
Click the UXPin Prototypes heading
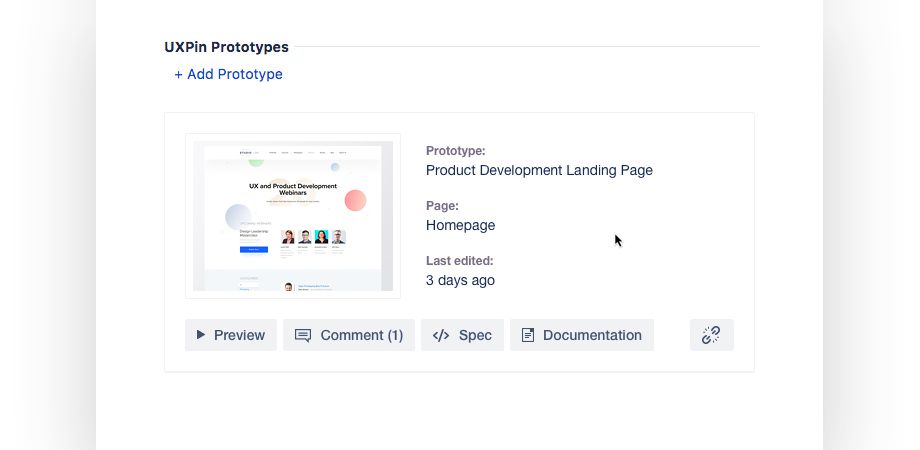(x=226, y=47)
